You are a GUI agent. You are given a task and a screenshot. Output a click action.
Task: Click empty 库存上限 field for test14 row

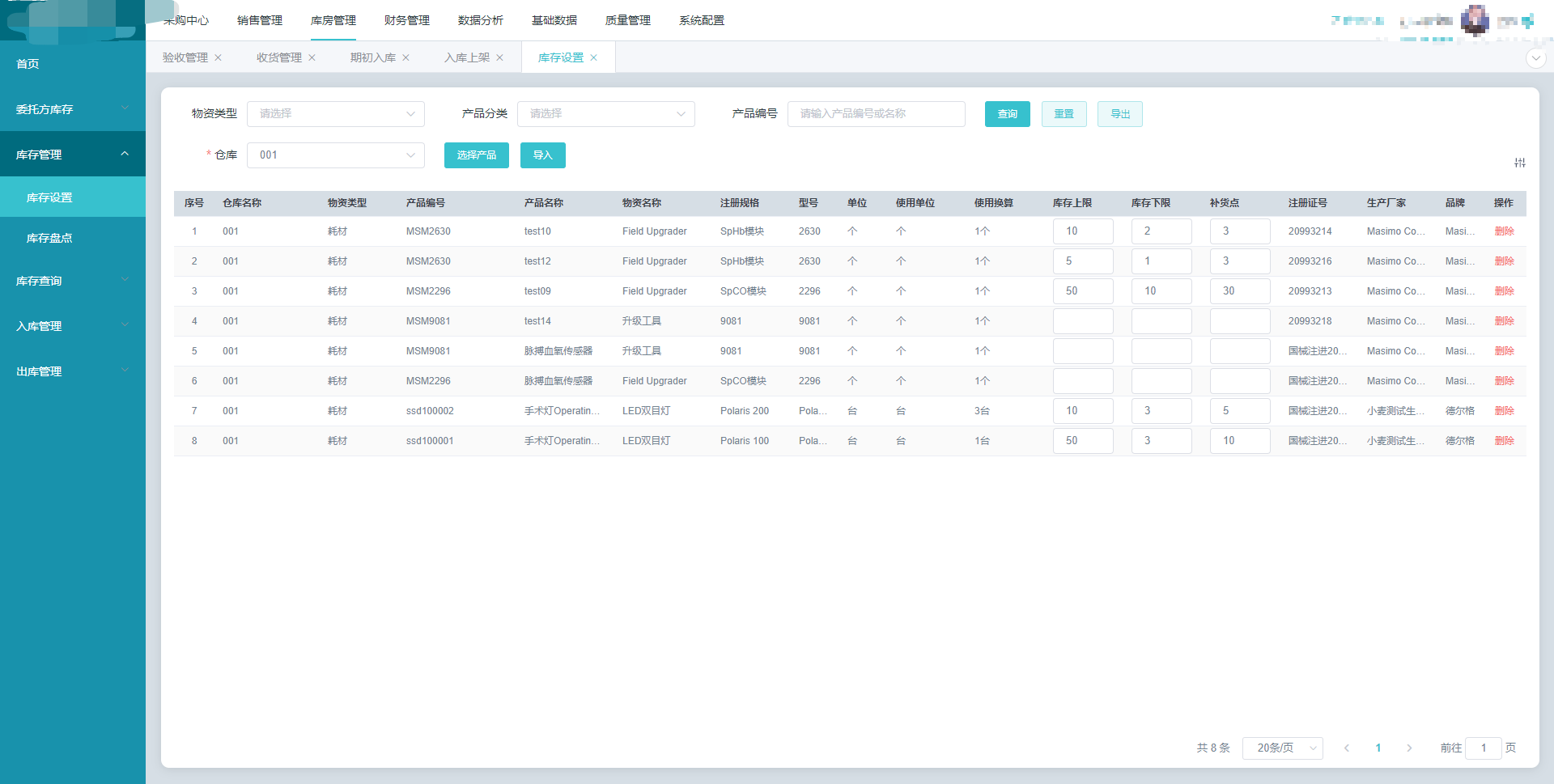pos(1083,321)
